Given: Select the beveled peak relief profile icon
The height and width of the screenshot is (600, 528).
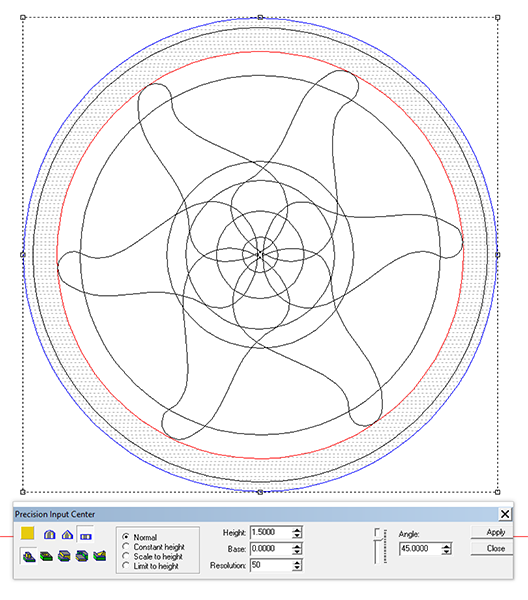Looking at the screenshot, I should point(67,535).
